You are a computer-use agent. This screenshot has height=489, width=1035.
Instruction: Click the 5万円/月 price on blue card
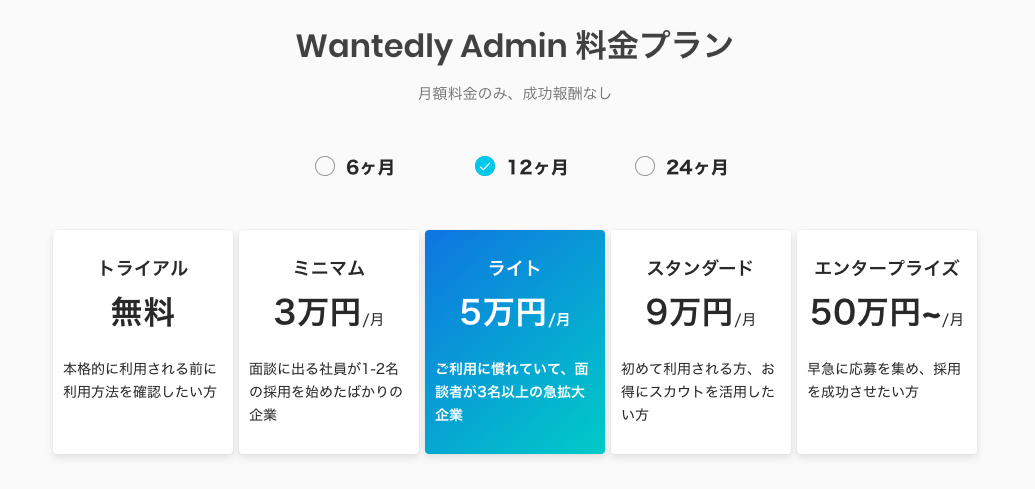(x=515, y=313)
